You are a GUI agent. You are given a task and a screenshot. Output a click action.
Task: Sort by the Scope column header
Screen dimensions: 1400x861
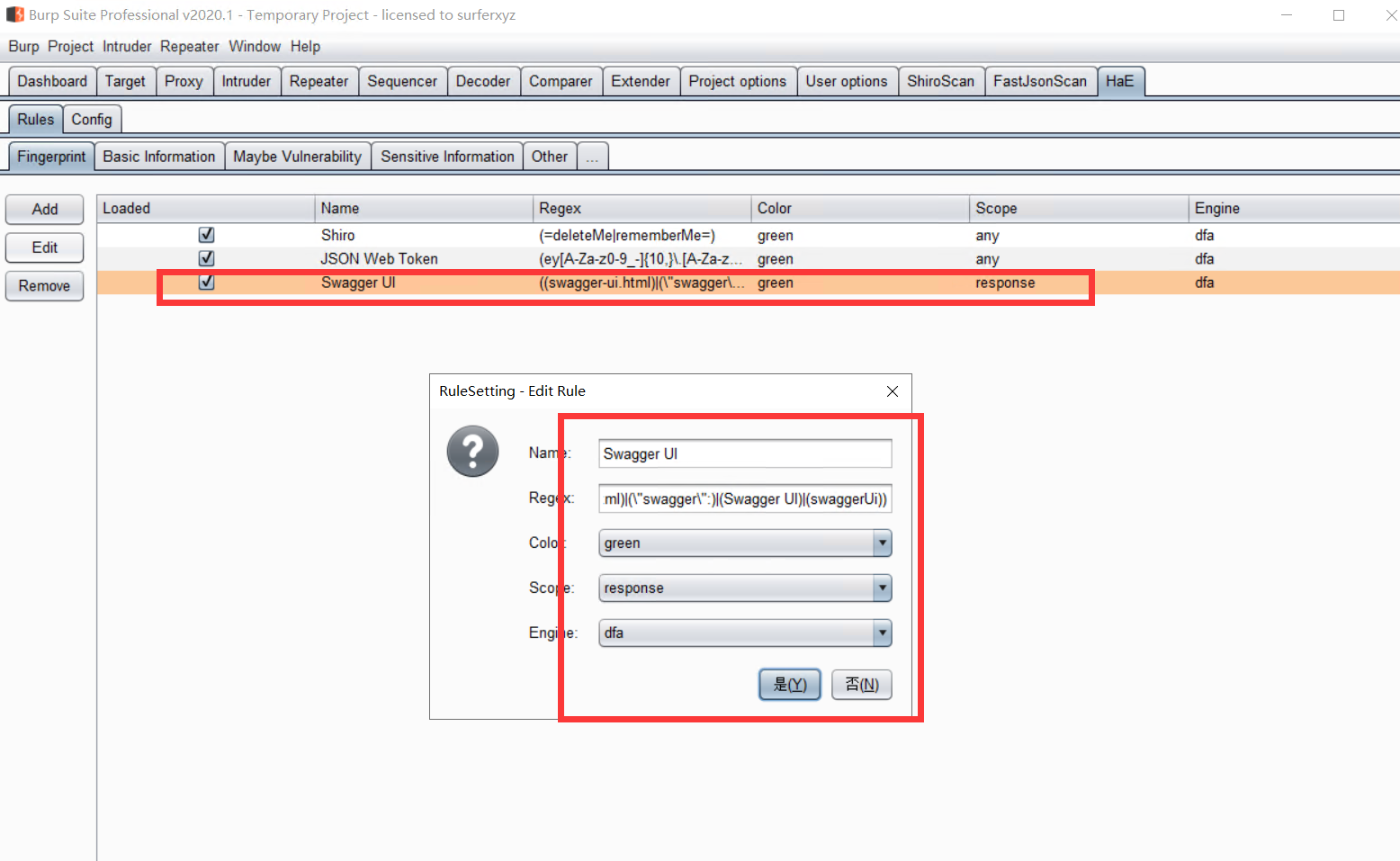1080,209
